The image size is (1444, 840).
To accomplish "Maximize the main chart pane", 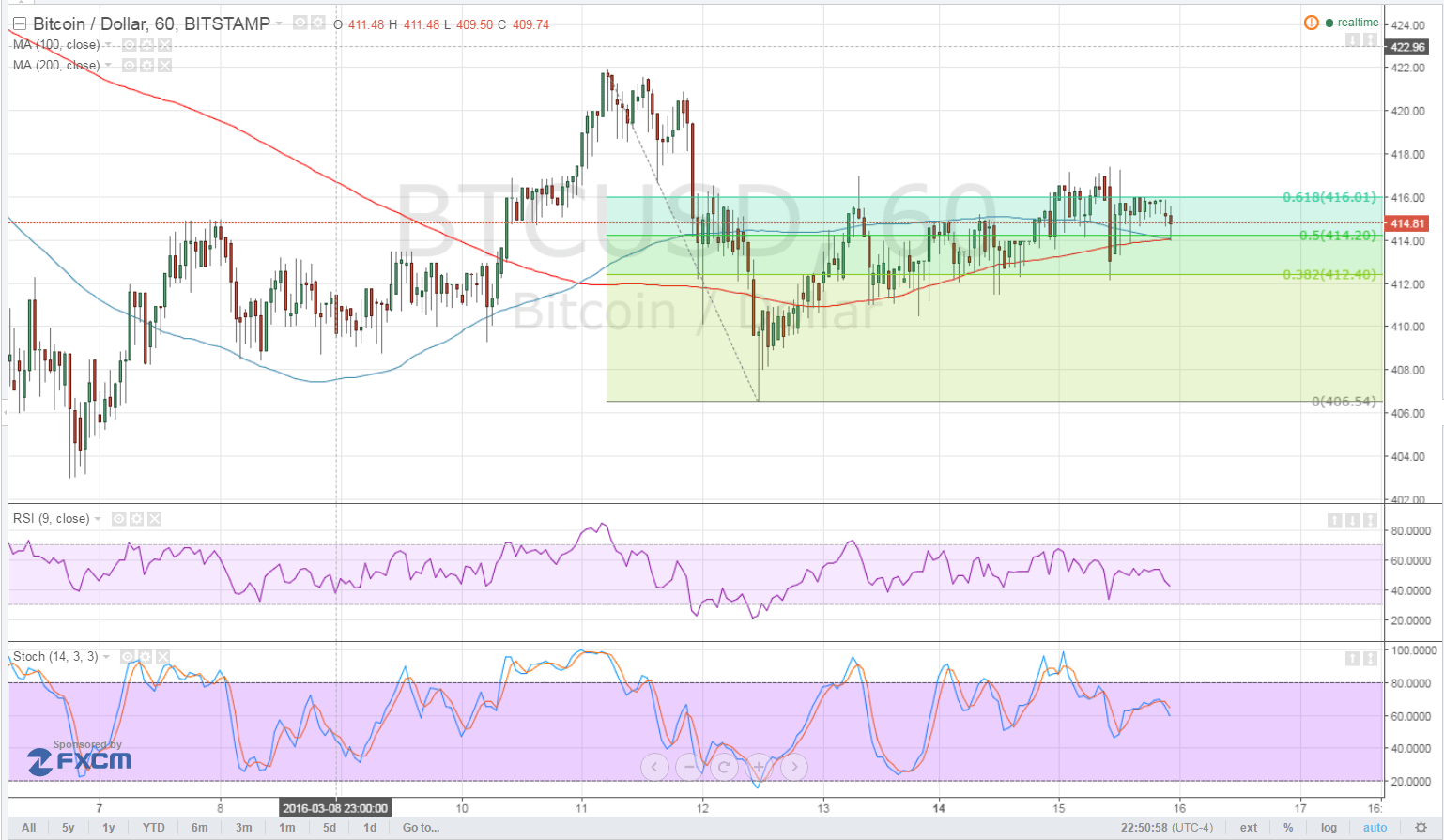I will 1370,39.
